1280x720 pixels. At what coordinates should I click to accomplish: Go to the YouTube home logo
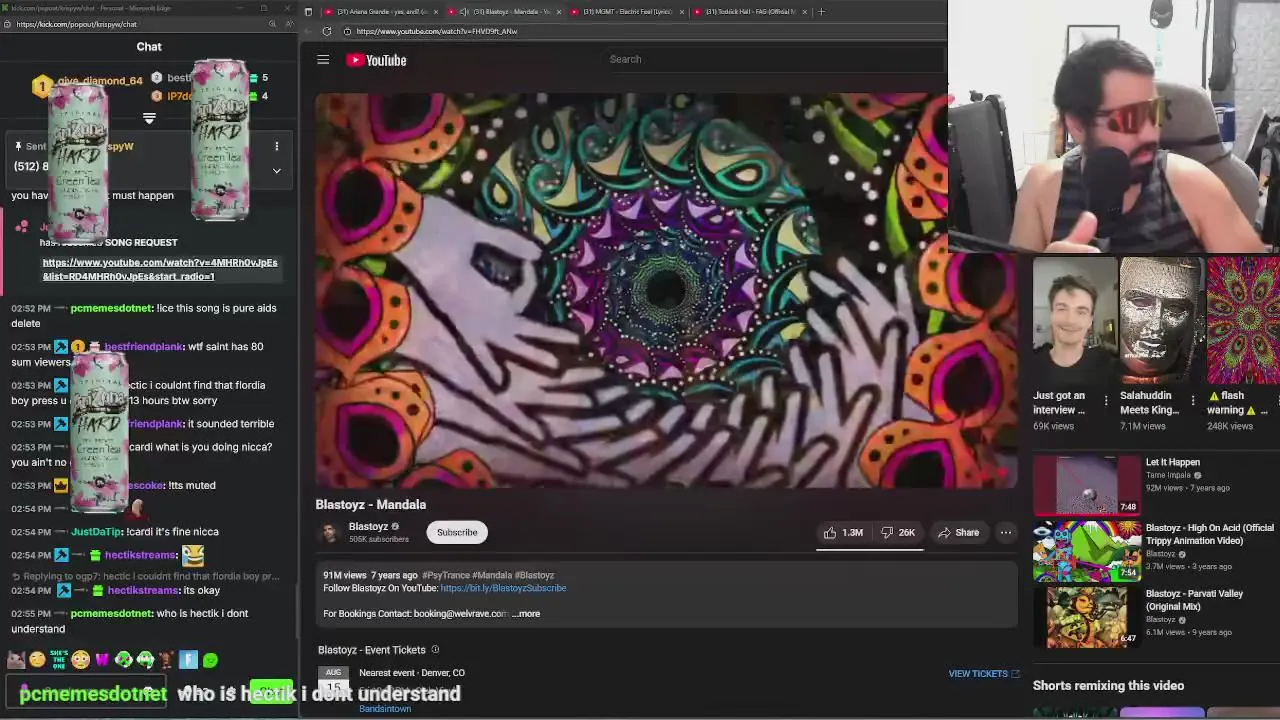coord(376,60)
